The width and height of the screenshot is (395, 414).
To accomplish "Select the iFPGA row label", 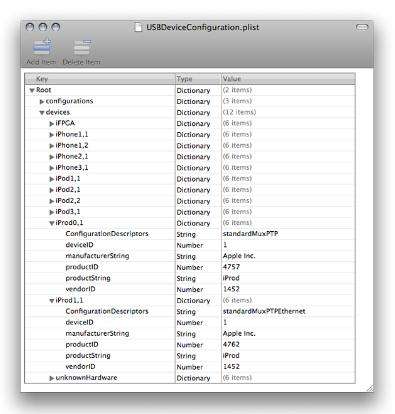I will pyautogui.click(x=65, y=123).
